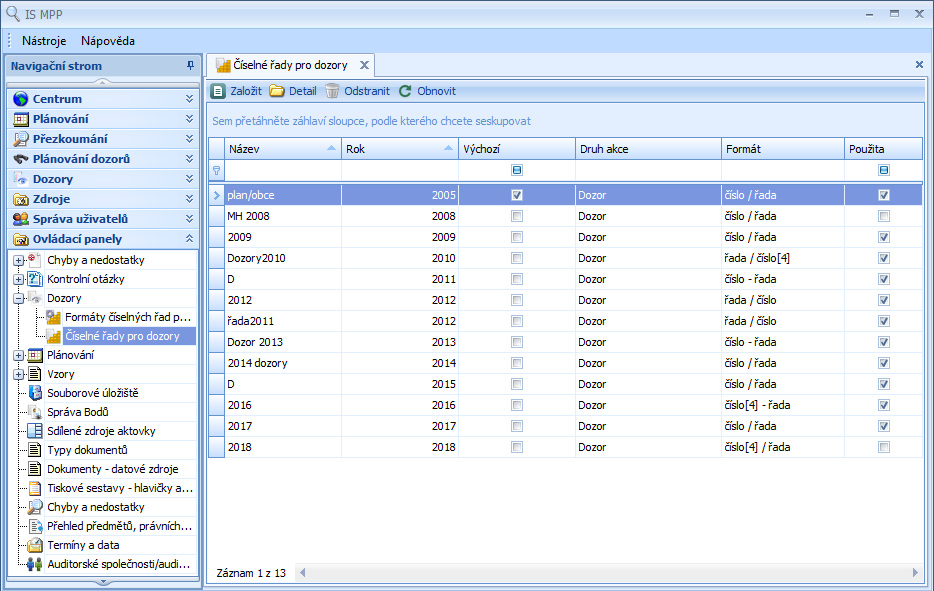Expand the Vzory tree node
This screenshot has width=934, height=591.
pos(18,374)
